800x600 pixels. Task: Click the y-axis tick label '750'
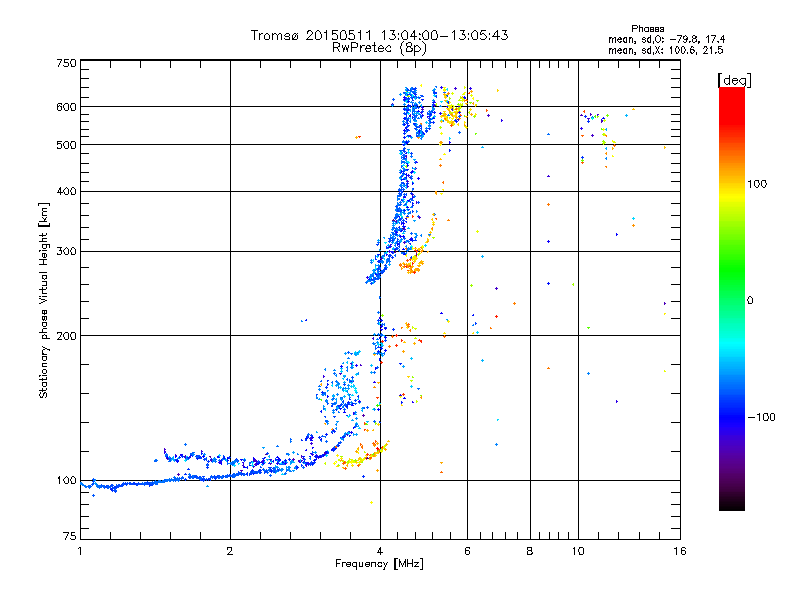point(66,63)
